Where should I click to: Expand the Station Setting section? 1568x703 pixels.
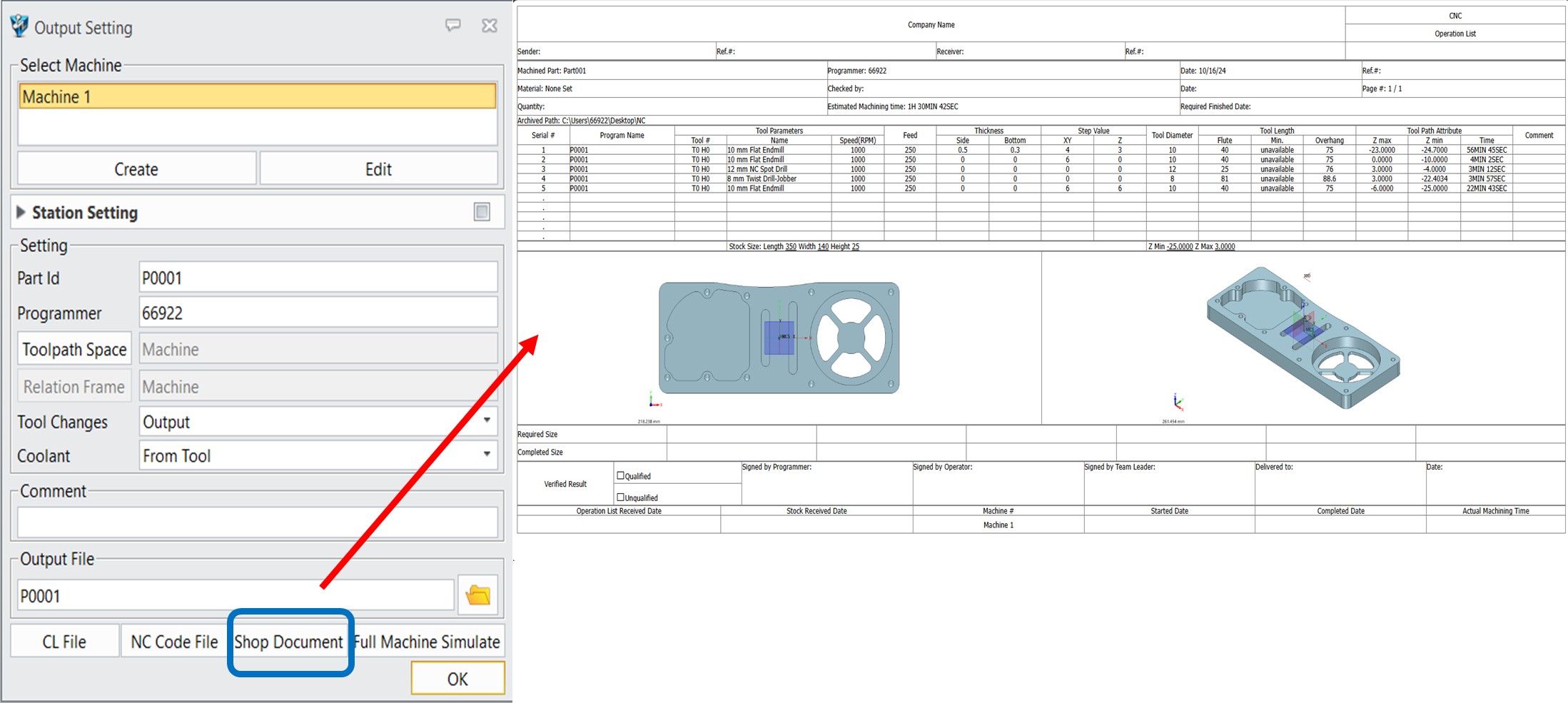[21, 213]
